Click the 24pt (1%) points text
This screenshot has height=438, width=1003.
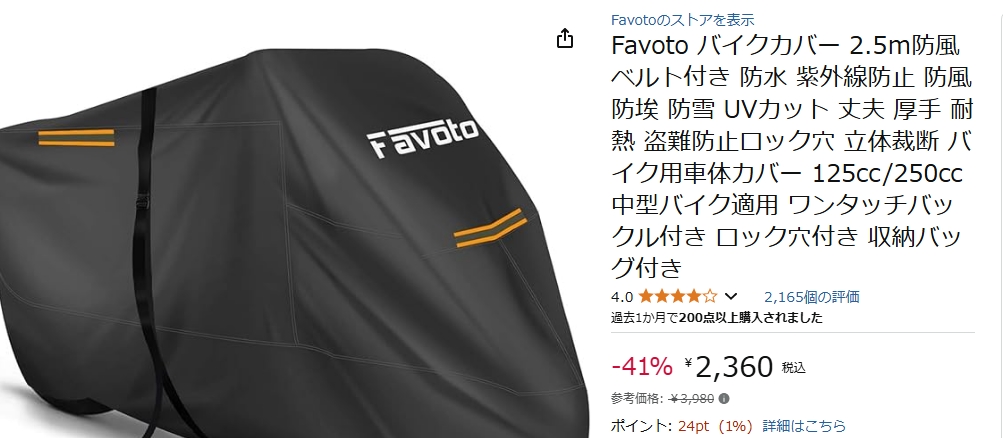point(717,426)
